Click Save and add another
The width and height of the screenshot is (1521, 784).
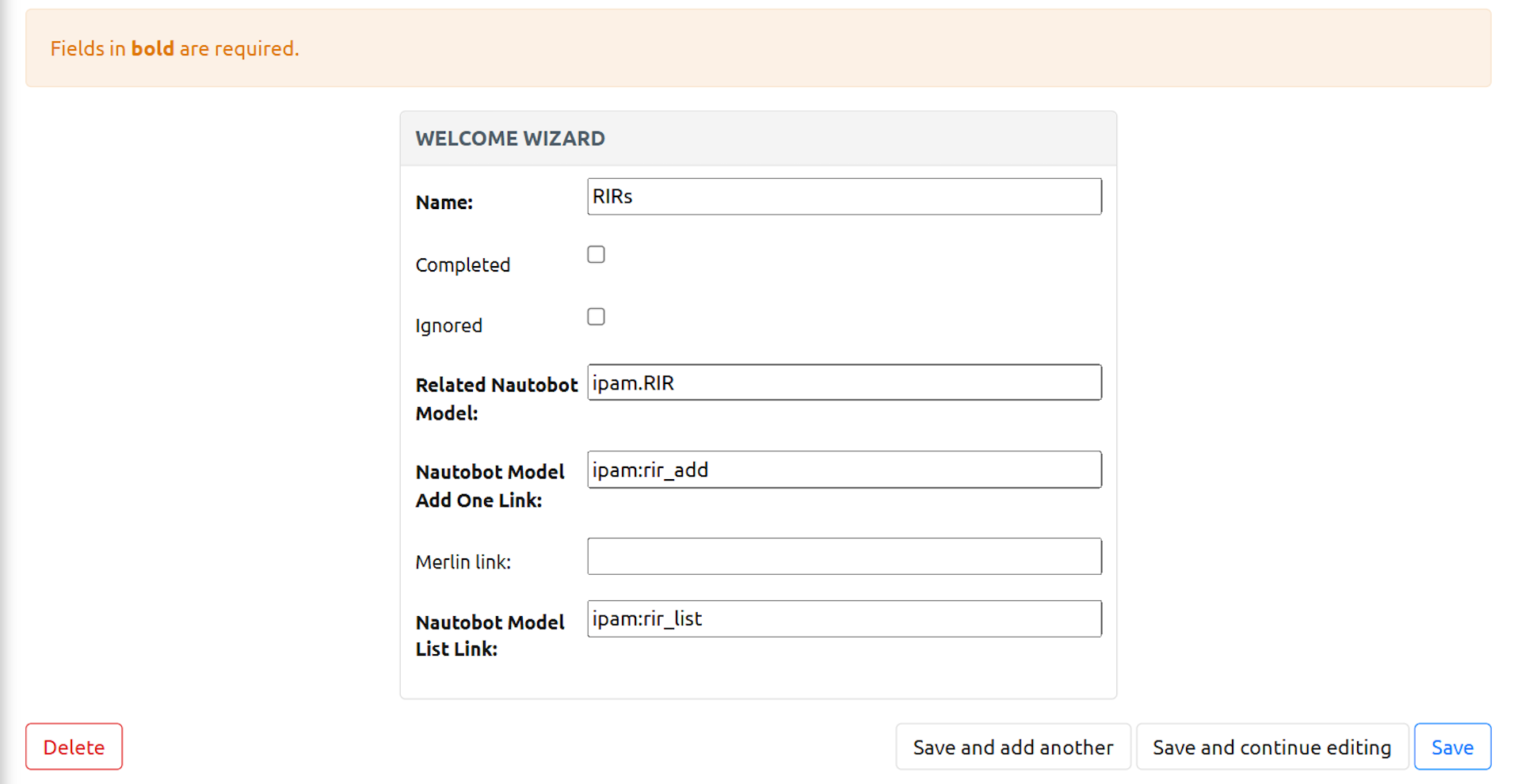(x=1012, y=747)
